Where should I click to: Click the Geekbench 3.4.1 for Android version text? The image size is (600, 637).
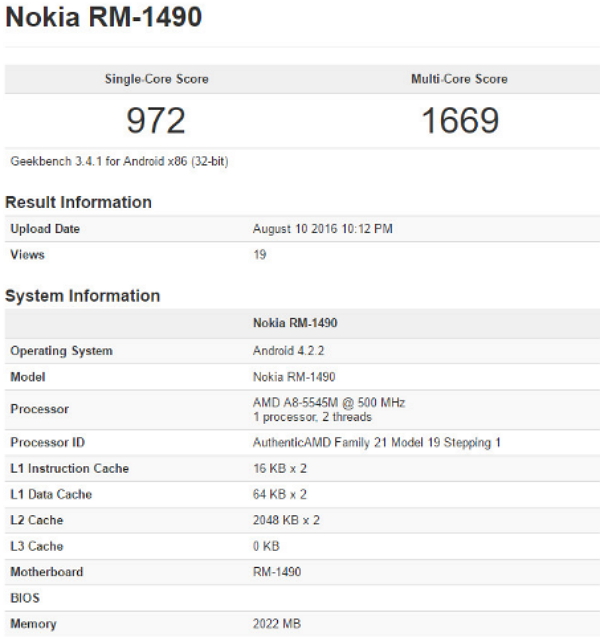[x=119, y=161]
